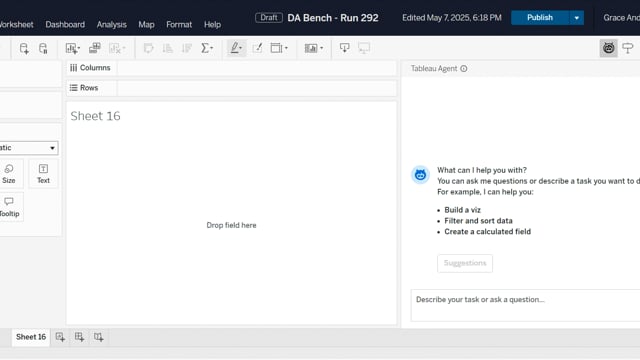
Task: Add a new story from bottom tab bar
Action: coord(98,337)
